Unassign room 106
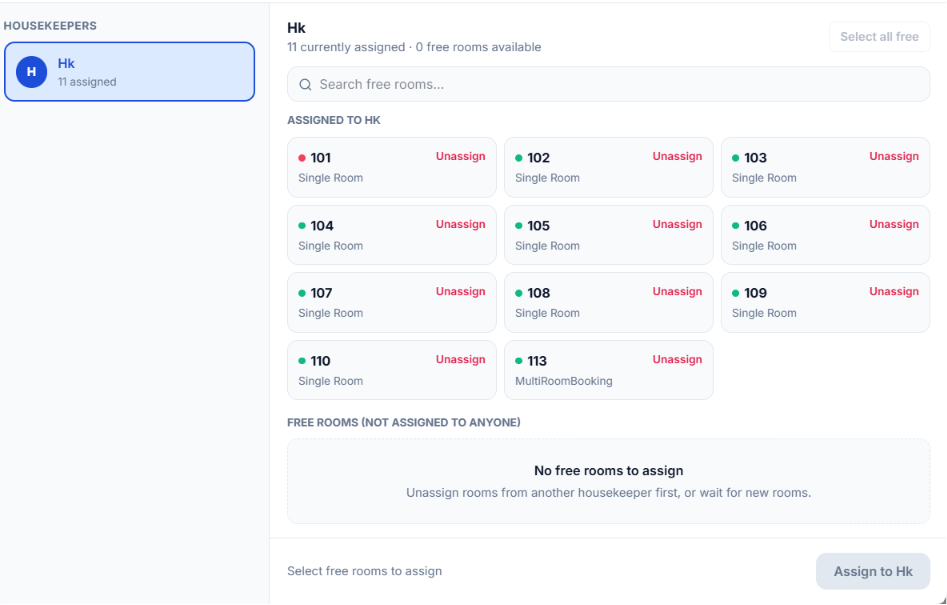The width and height of the screenshot is (947, 605). [894, 224]
